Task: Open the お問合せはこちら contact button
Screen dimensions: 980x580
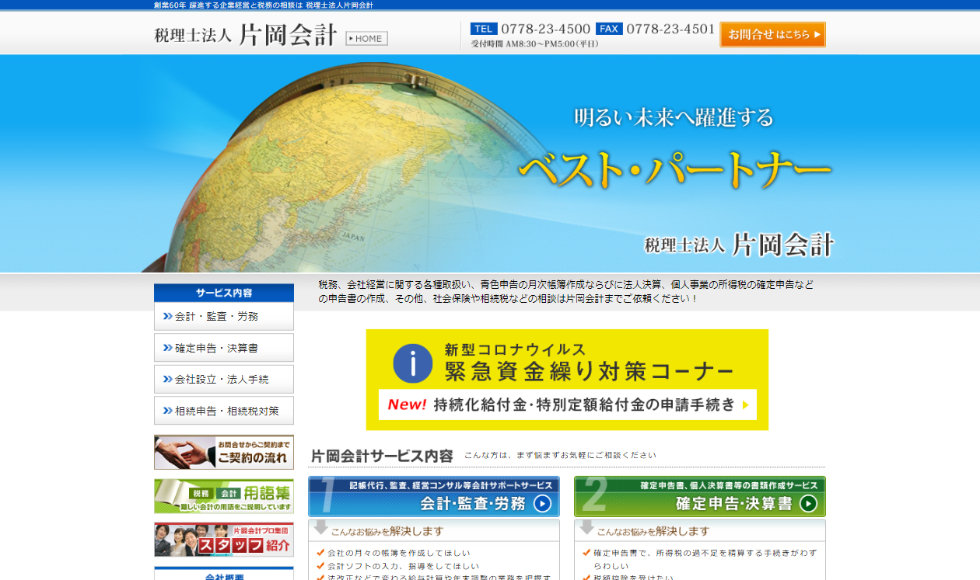Action: point(772,35)
